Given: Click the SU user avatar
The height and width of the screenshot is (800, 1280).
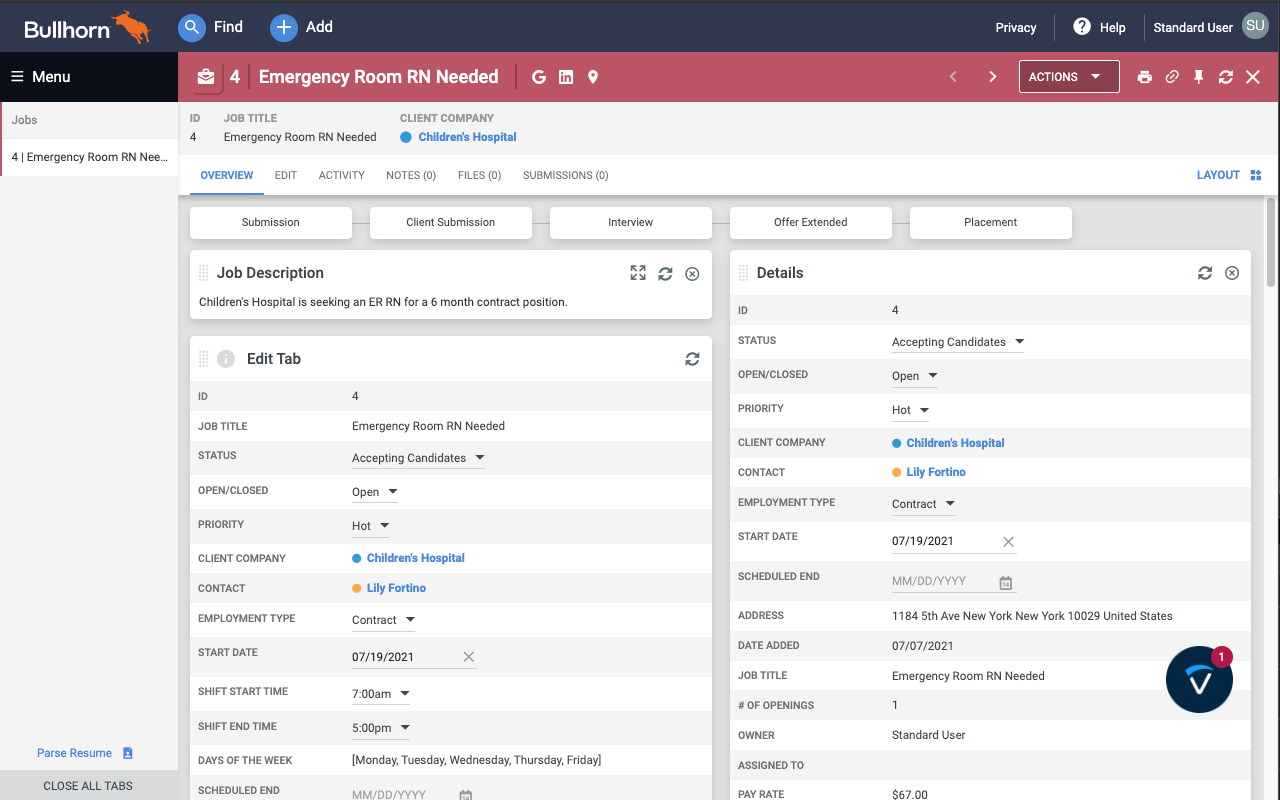Looking at the screenshot, I should click(x=1255, y=26).
